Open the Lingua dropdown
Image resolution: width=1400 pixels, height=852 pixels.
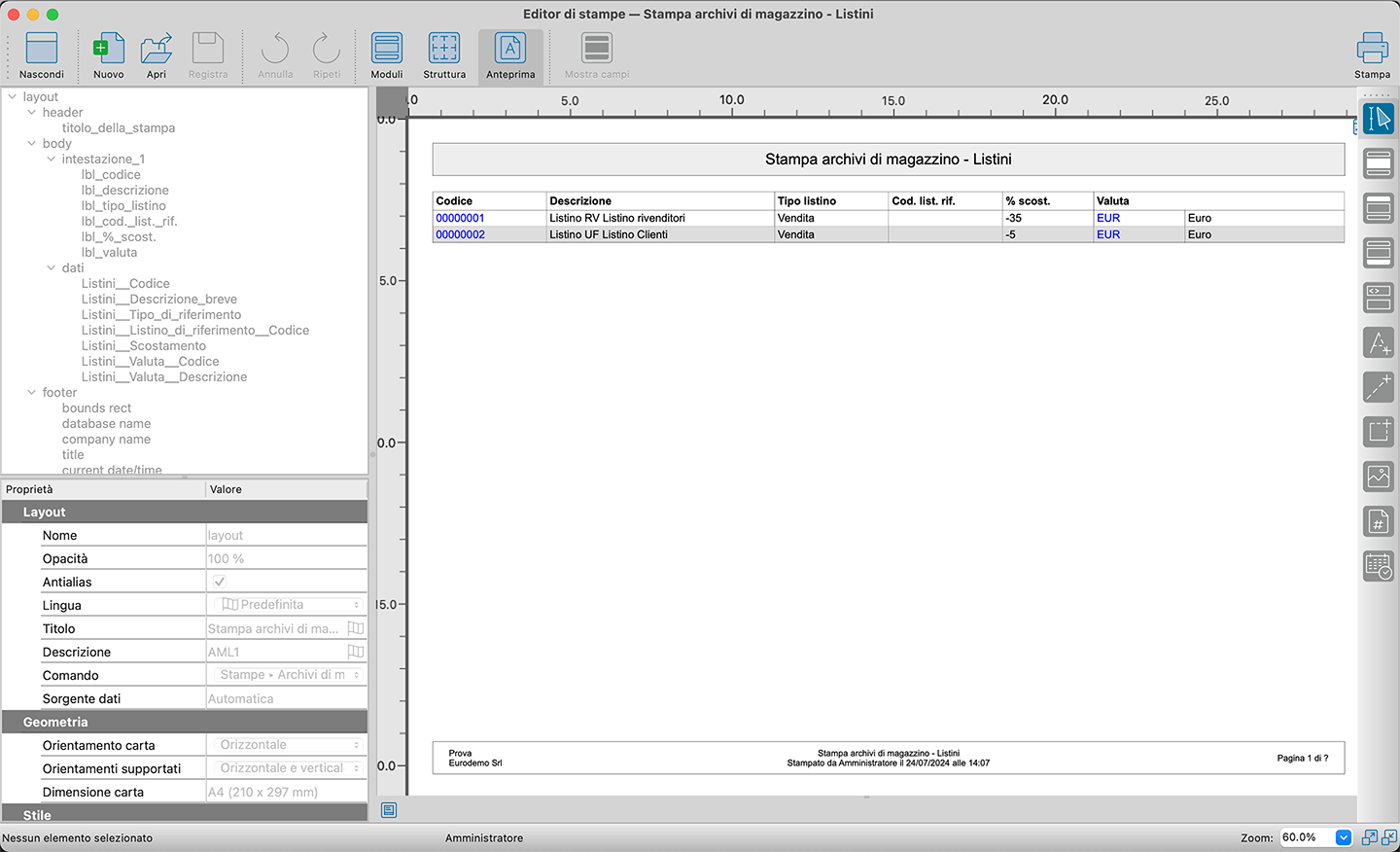tap(288, 605)
